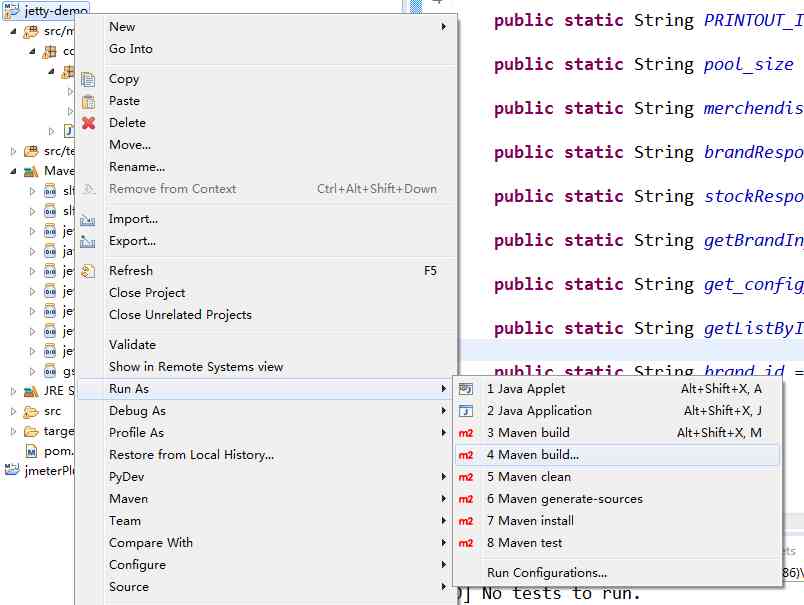Viewport: 804px width, 605px height.
Task: Click the red Delete X icon
Action: (x=88, y=123)
